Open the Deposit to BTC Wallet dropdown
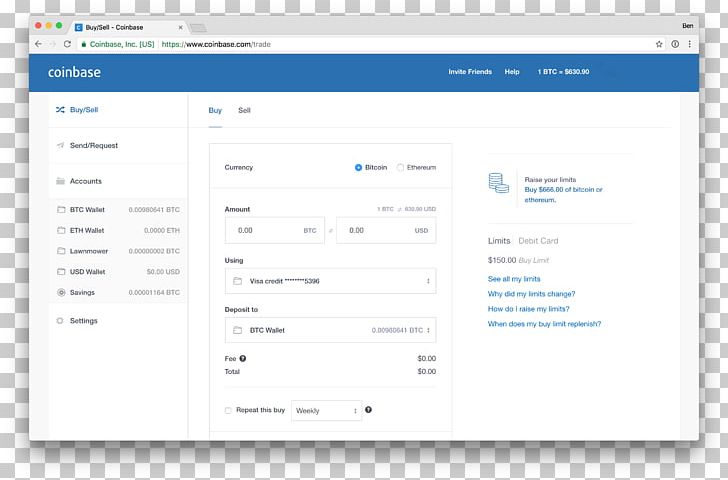The height and width of the screenshot is (480, 728). click(x=330, y=330)
